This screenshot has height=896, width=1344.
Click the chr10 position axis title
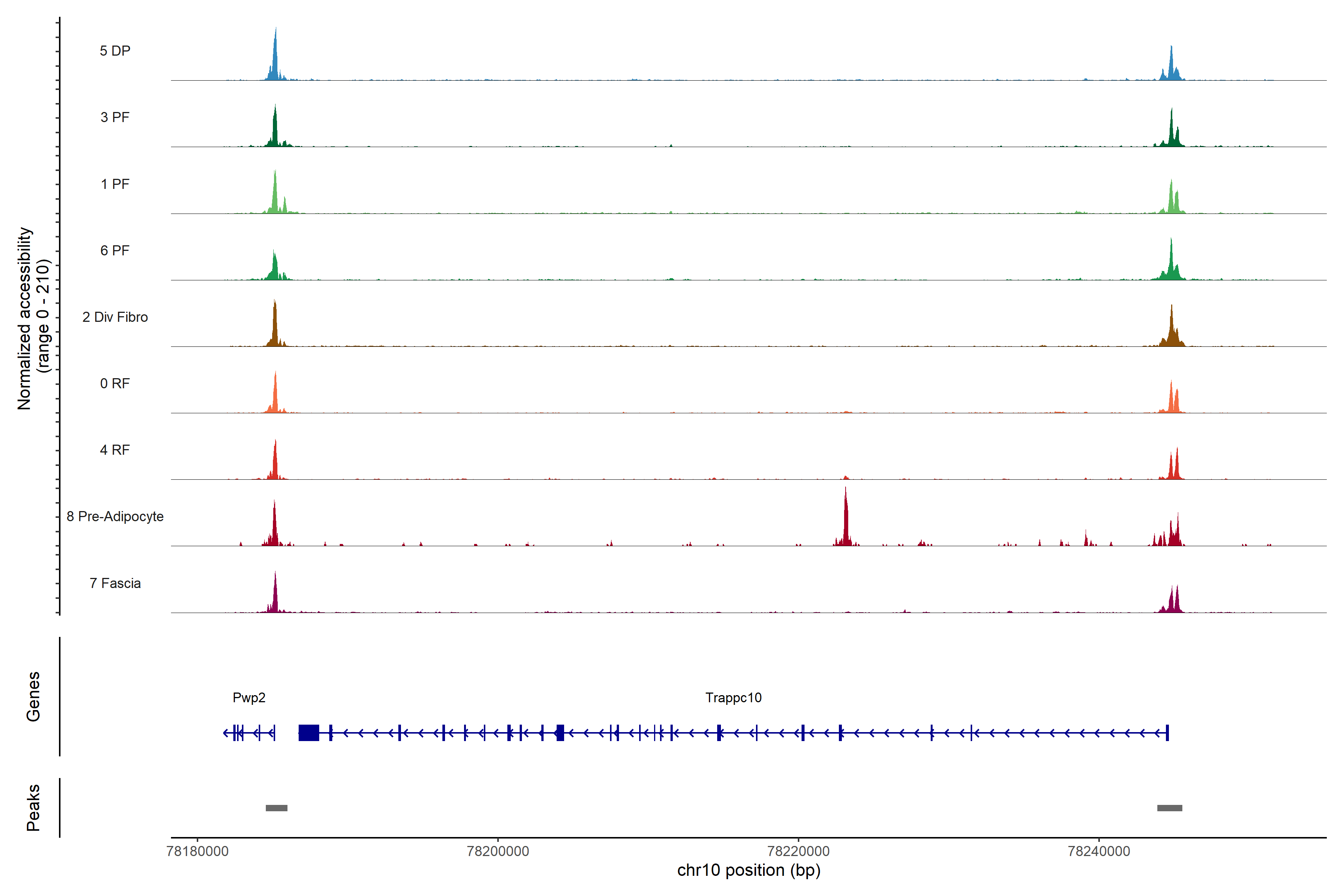click(749, 871)
